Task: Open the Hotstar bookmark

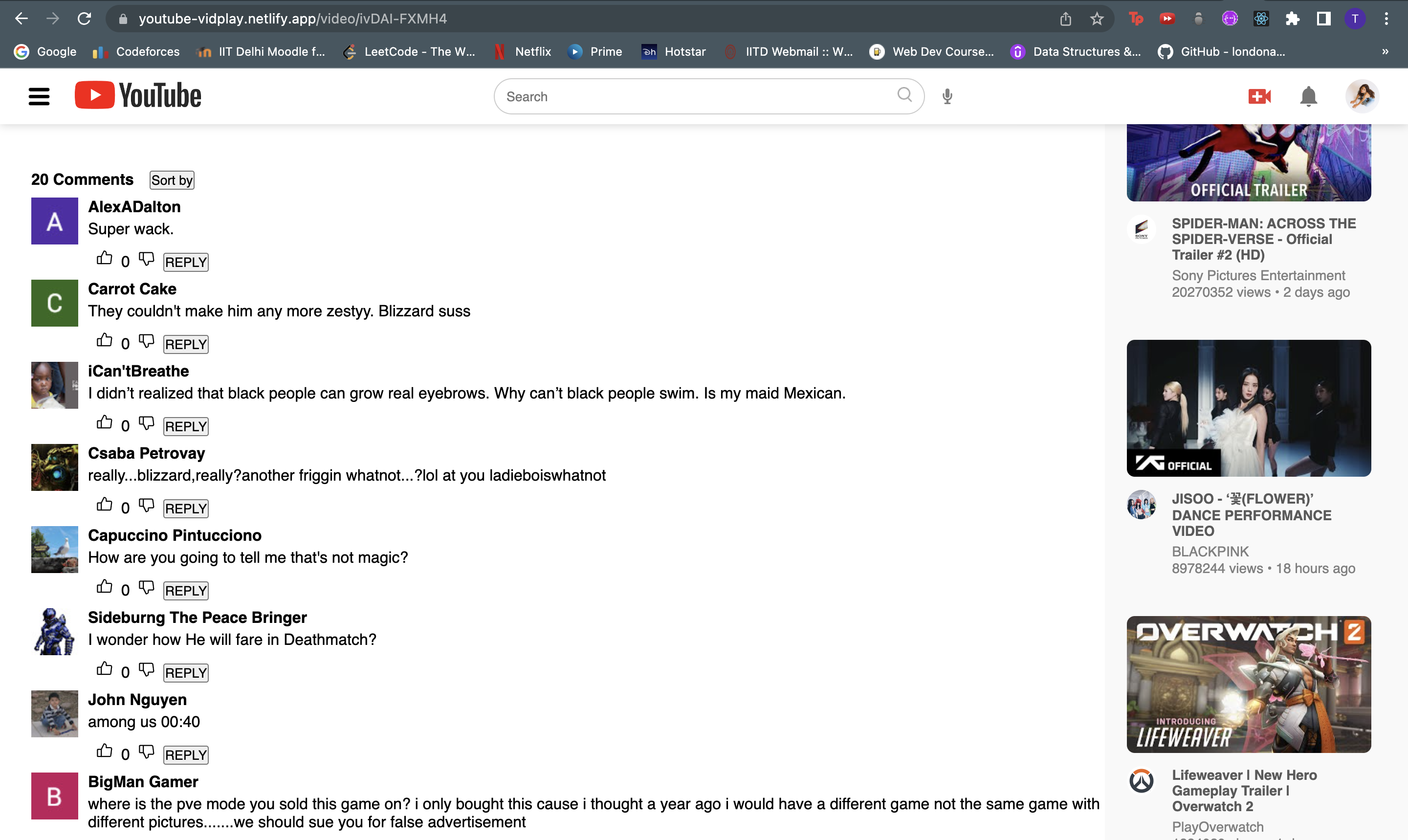Action: (673, 51)
